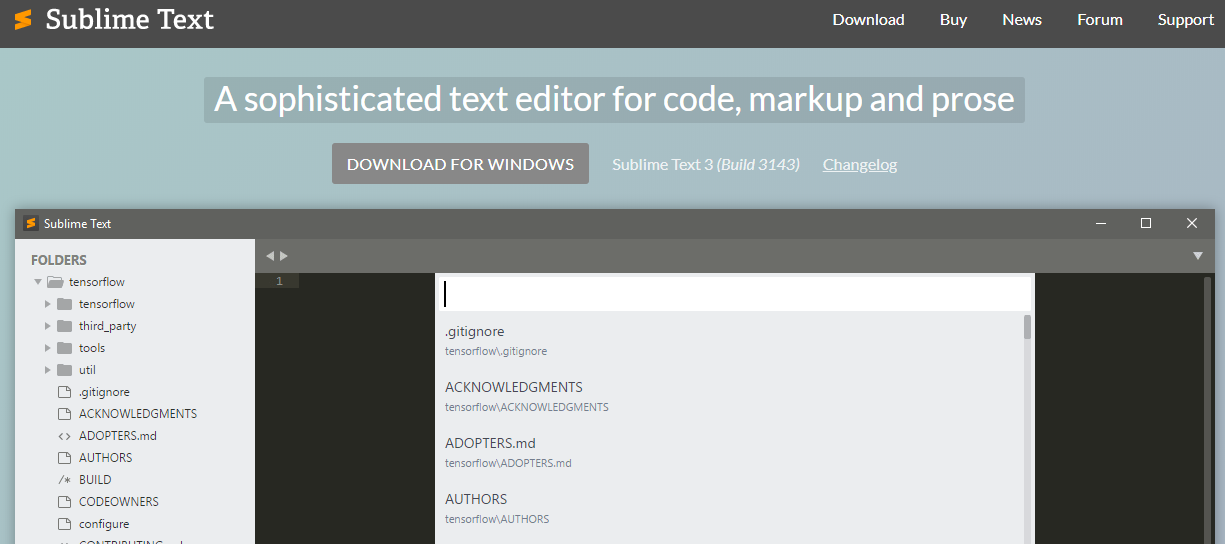1225x544 pixels.
Task: Minimize the Sublime Text window
Action: tap(1100, 223)
